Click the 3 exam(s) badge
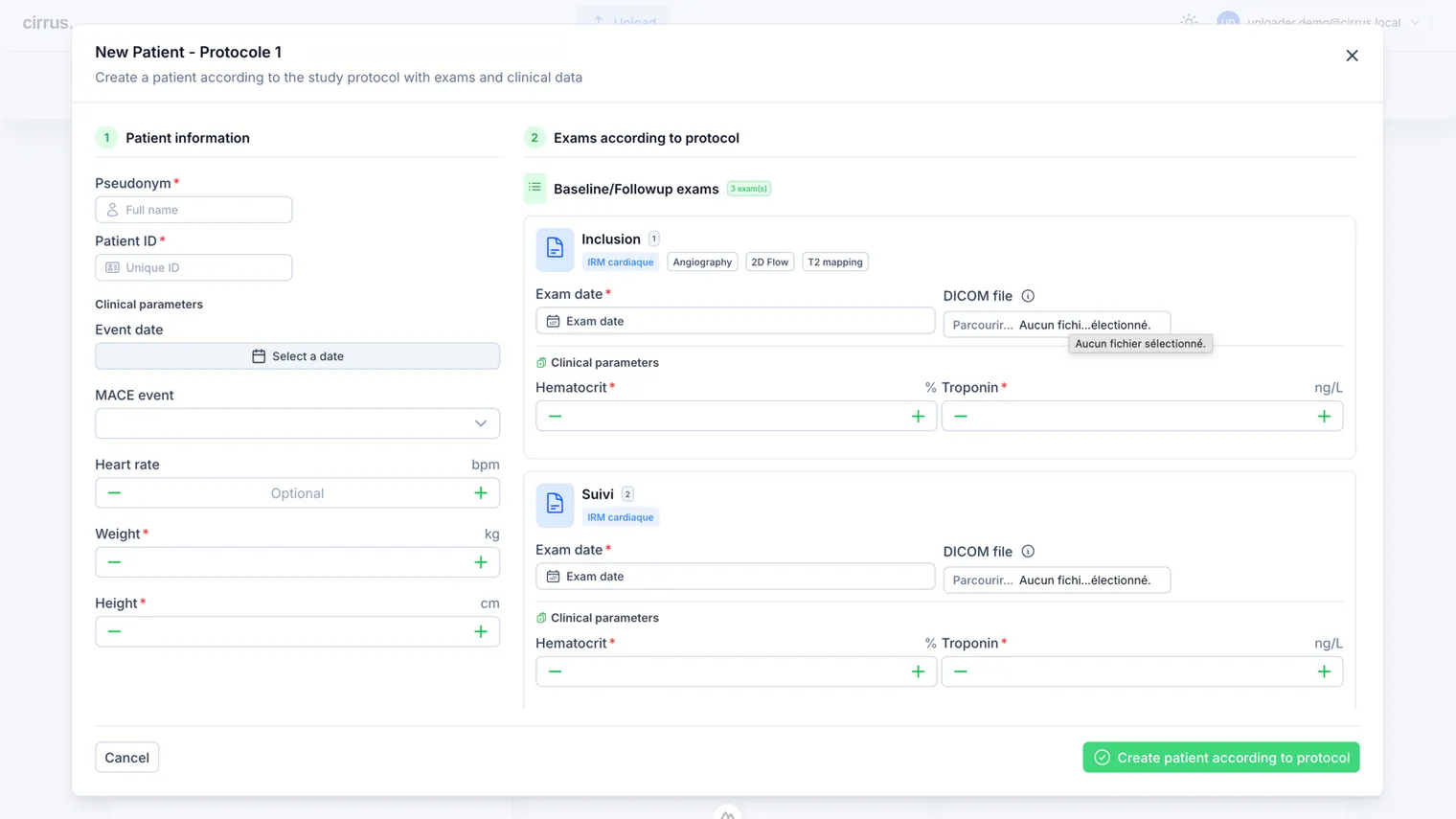1456x819 pixels. 749,189
